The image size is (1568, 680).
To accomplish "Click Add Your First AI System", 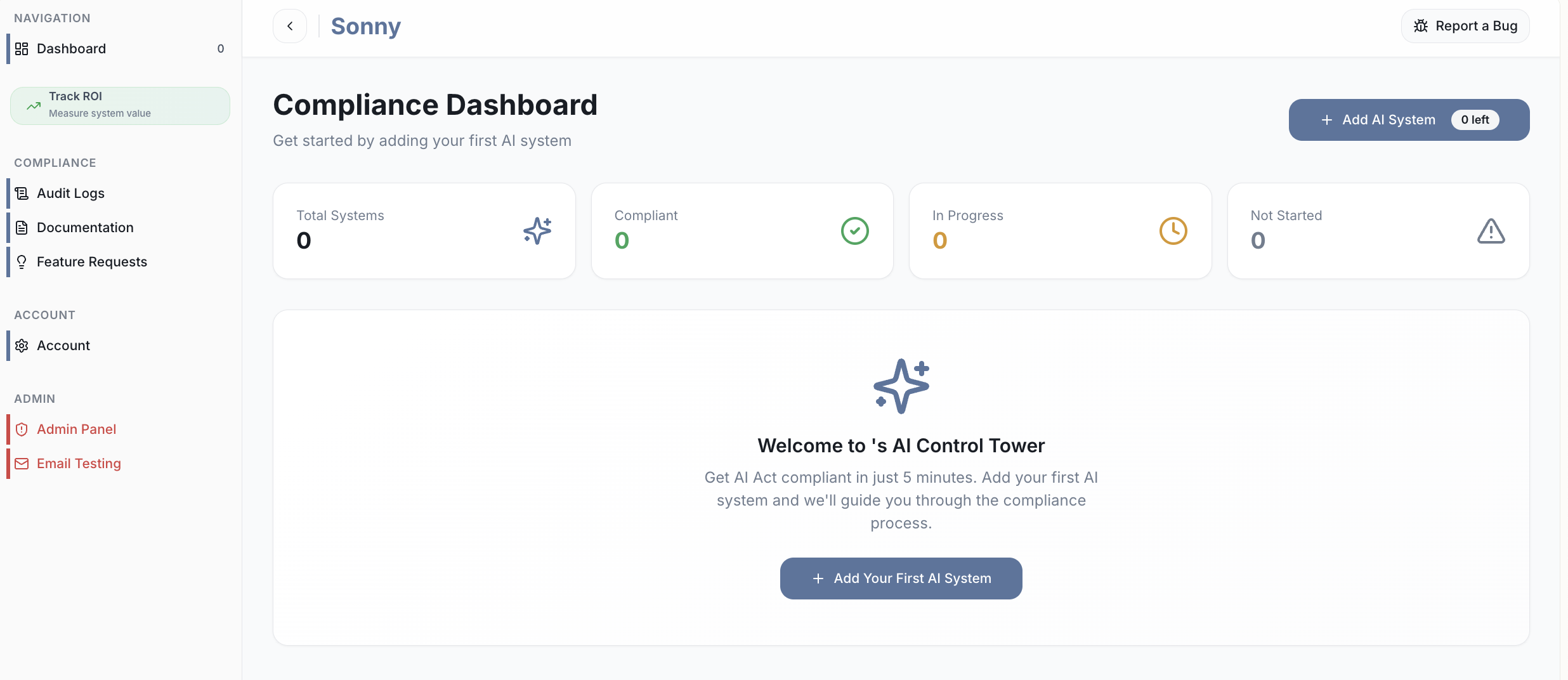I will pyautogui.click(x=901, y=579).
